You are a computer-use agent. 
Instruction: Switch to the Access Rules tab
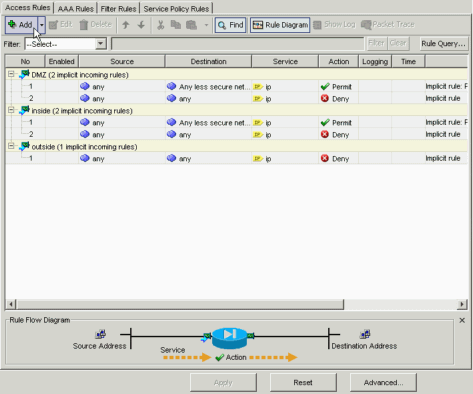(27, 8)
